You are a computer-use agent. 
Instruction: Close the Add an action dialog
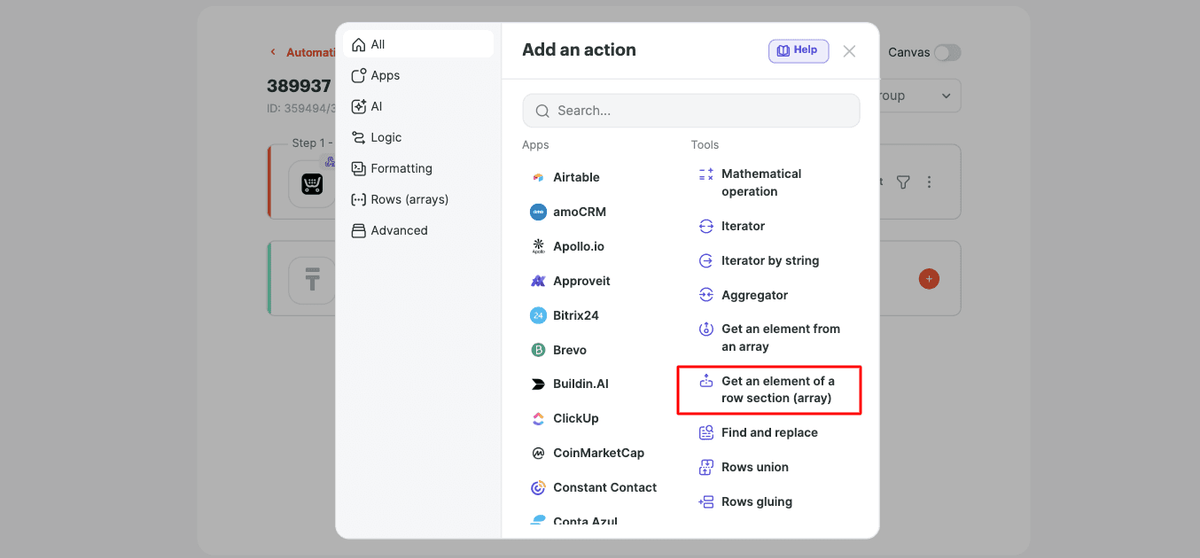pyautogui.click(x=849, y=51)
